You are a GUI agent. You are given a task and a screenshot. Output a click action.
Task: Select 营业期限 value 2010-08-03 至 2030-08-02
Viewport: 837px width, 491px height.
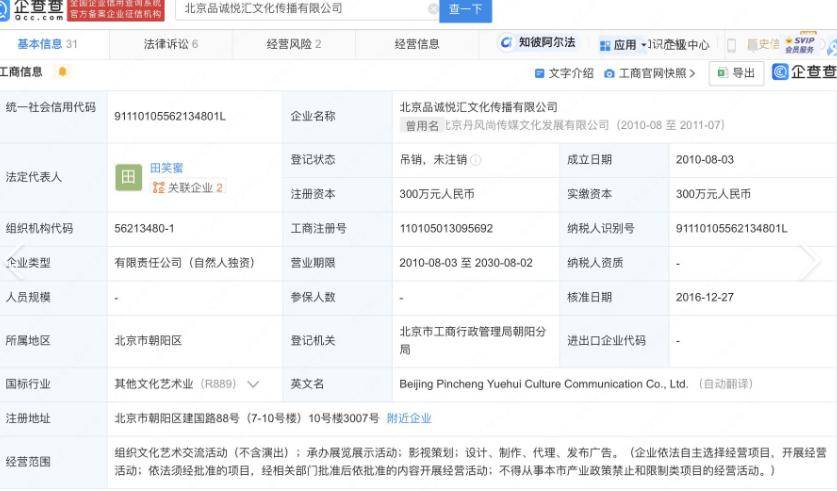coord(466,263)
